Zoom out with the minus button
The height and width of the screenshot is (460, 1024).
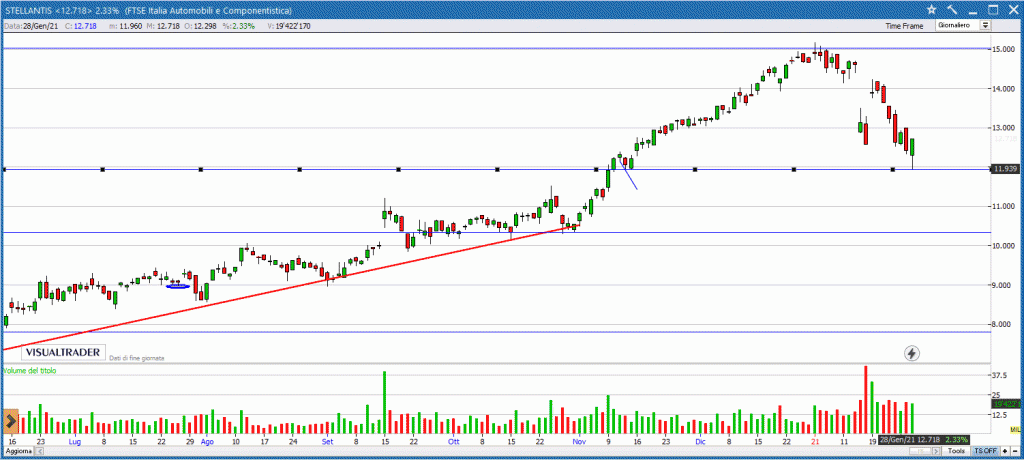tap(1014, 451)
